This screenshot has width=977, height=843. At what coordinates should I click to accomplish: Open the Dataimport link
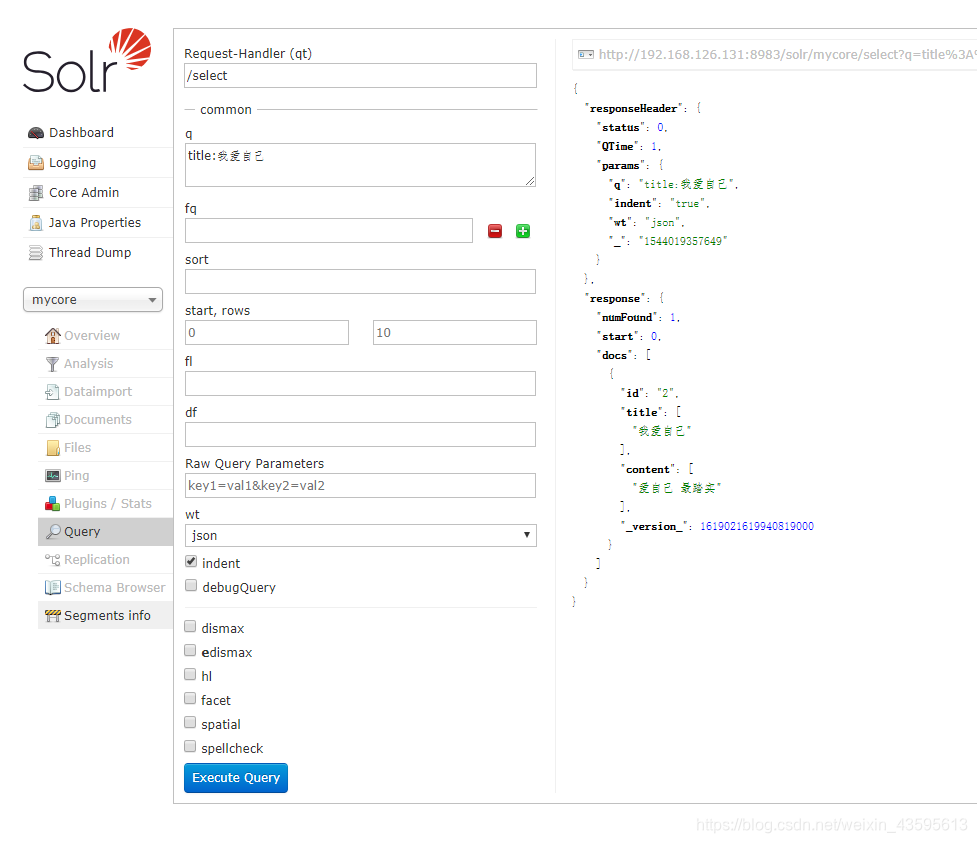pos(98,391)
